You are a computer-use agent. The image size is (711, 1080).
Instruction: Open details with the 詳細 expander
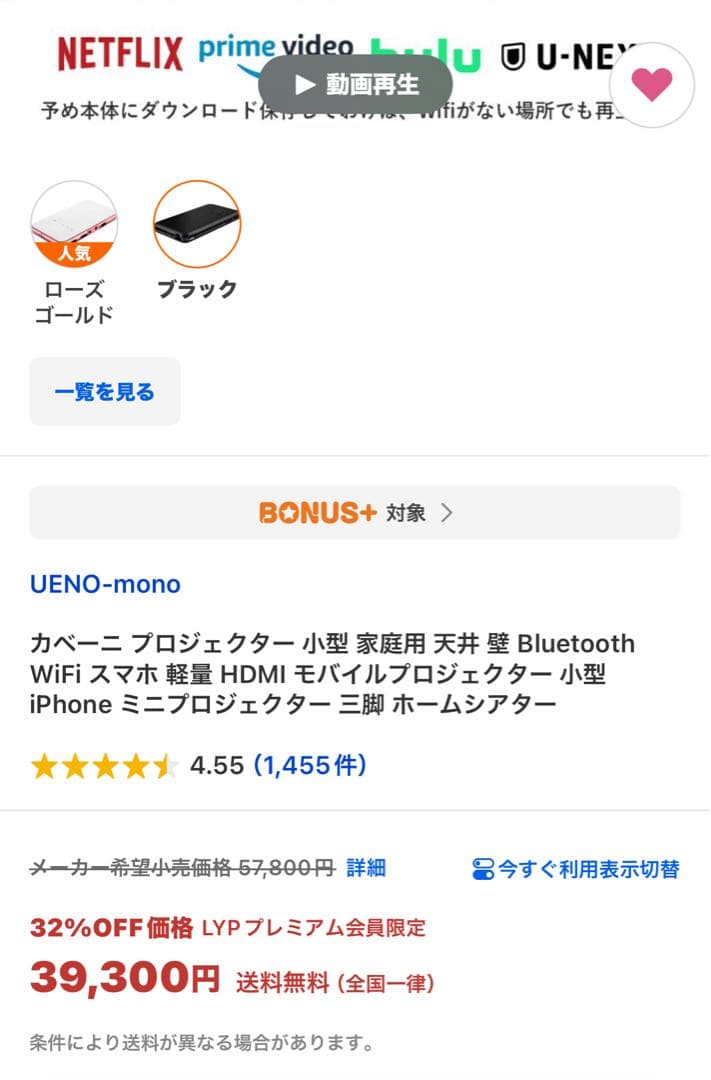click(366, 869)
